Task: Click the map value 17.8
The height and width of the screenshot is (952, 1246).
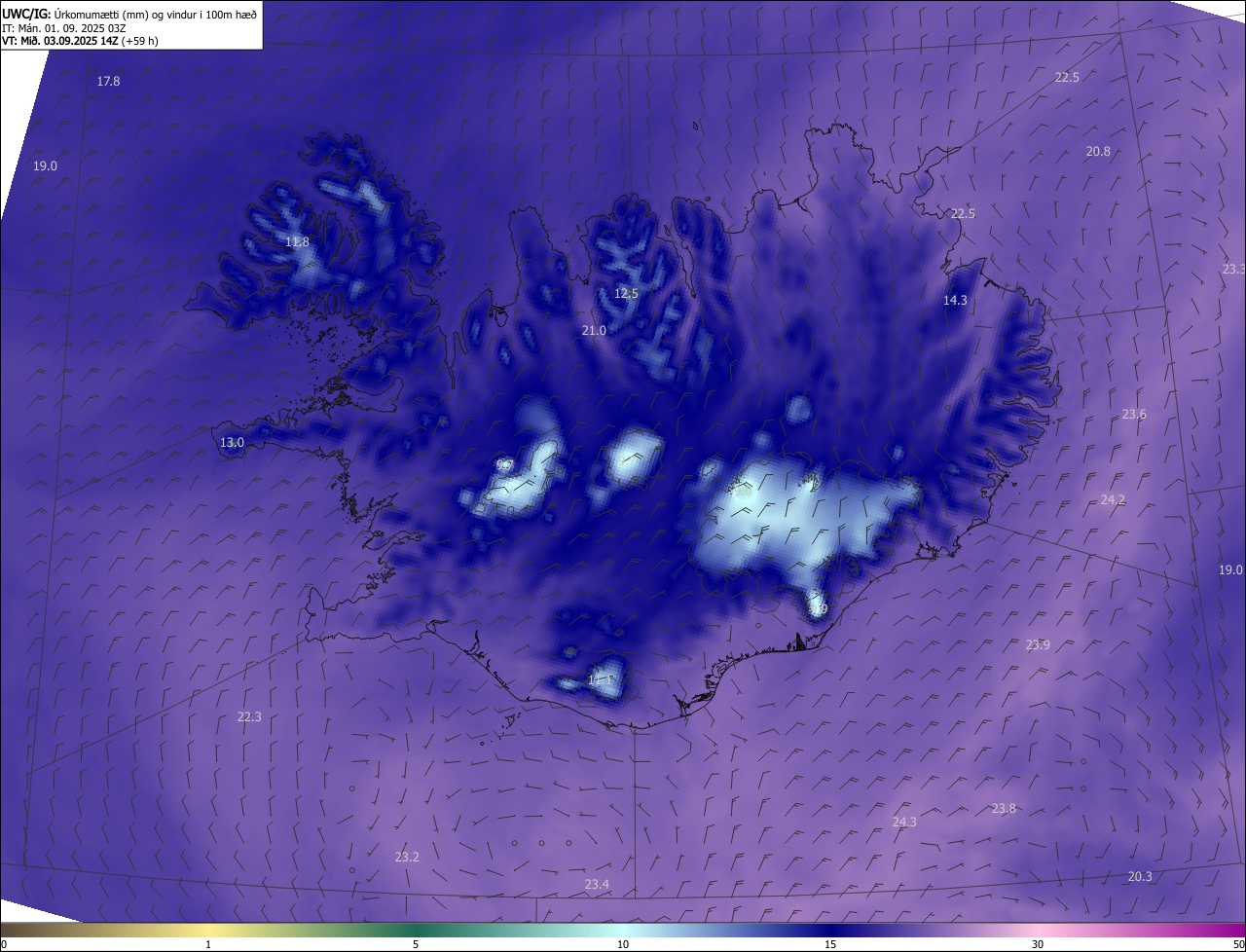Action: click(x=108, y=82)
